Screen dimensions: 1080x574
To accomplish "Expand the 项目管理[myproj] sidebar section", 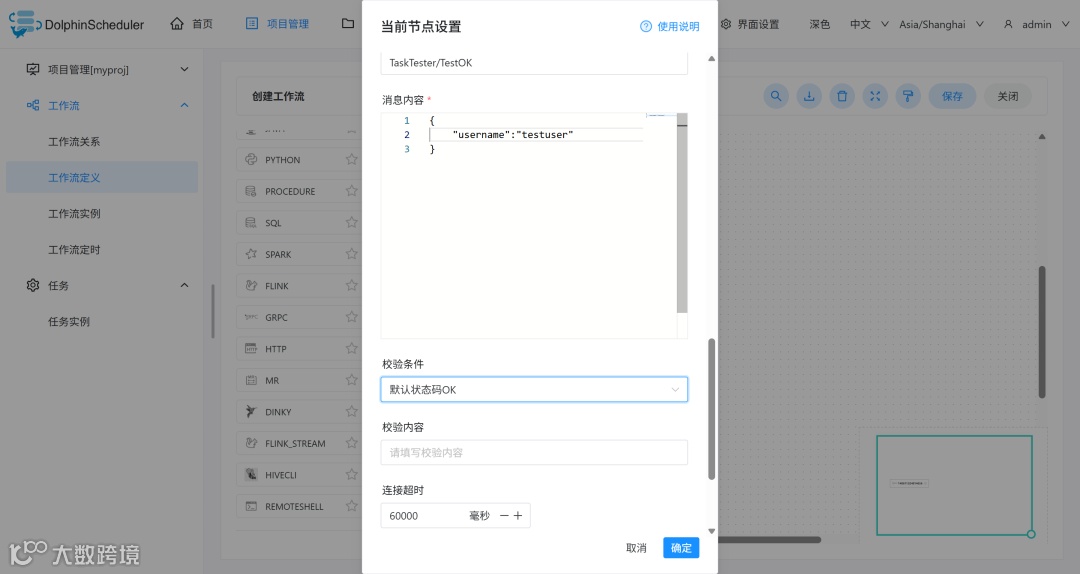I will pyautogui.click(x=107, y=70).
